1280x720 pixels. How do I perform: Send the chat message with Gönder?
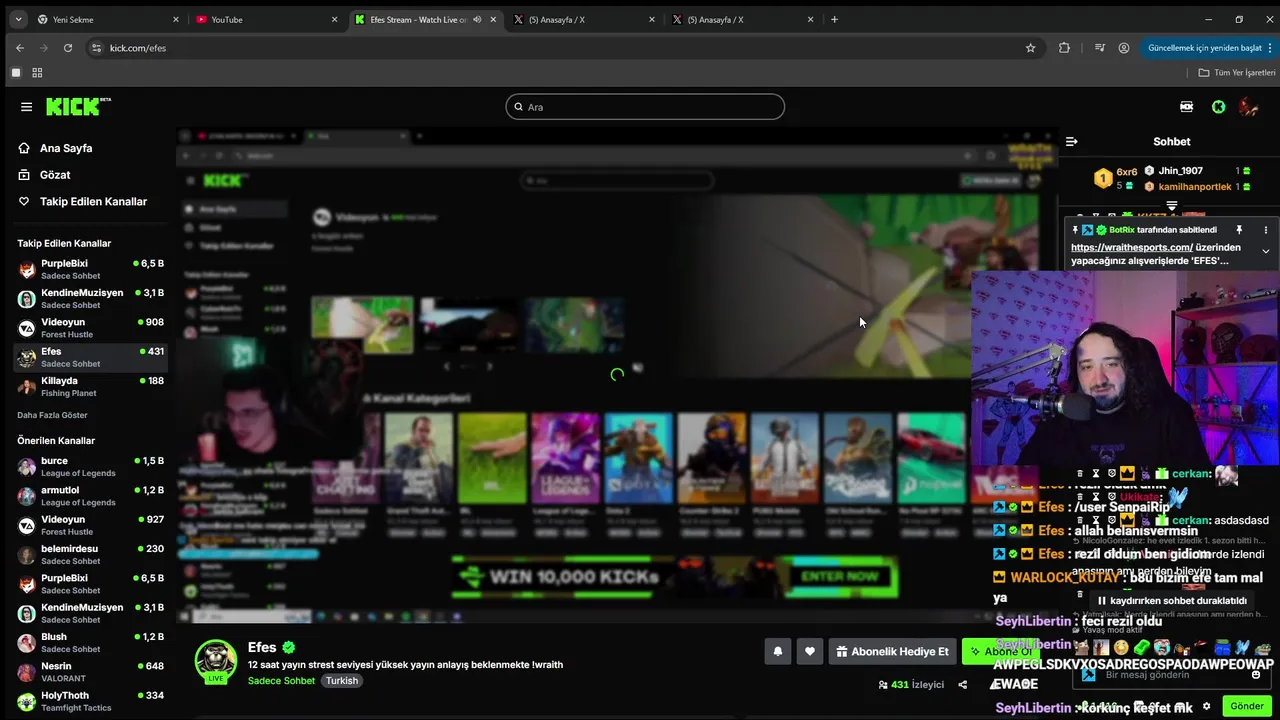pos(1247,706)
